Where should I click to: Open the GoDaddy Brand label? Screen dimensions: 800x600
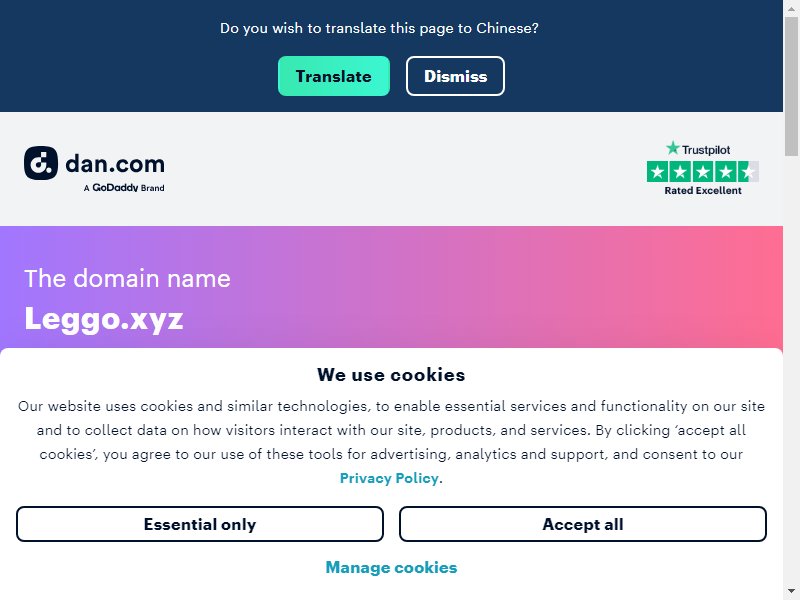[124, 188]
